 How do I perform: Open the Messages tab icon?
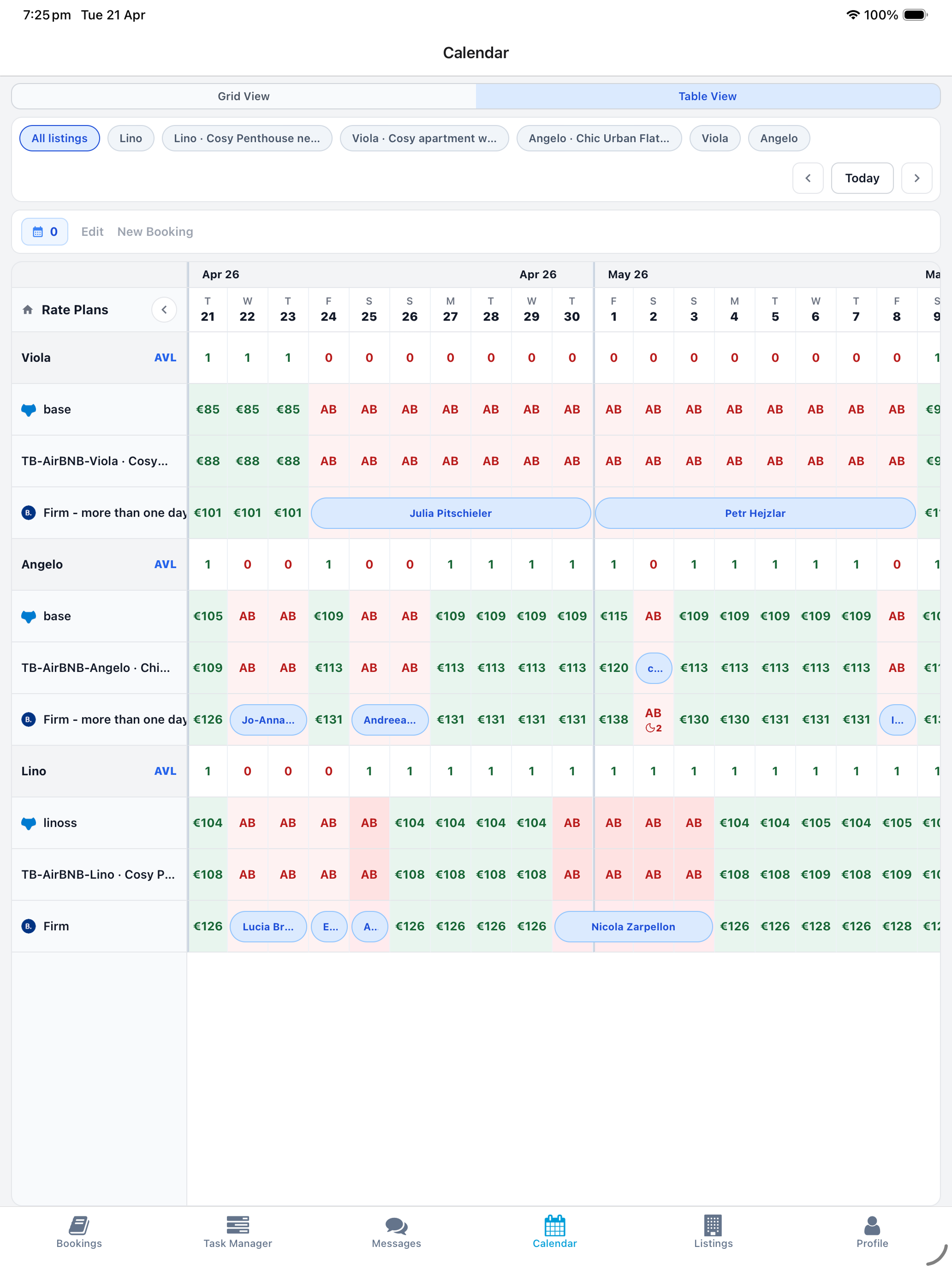[x=397, y=1225]
